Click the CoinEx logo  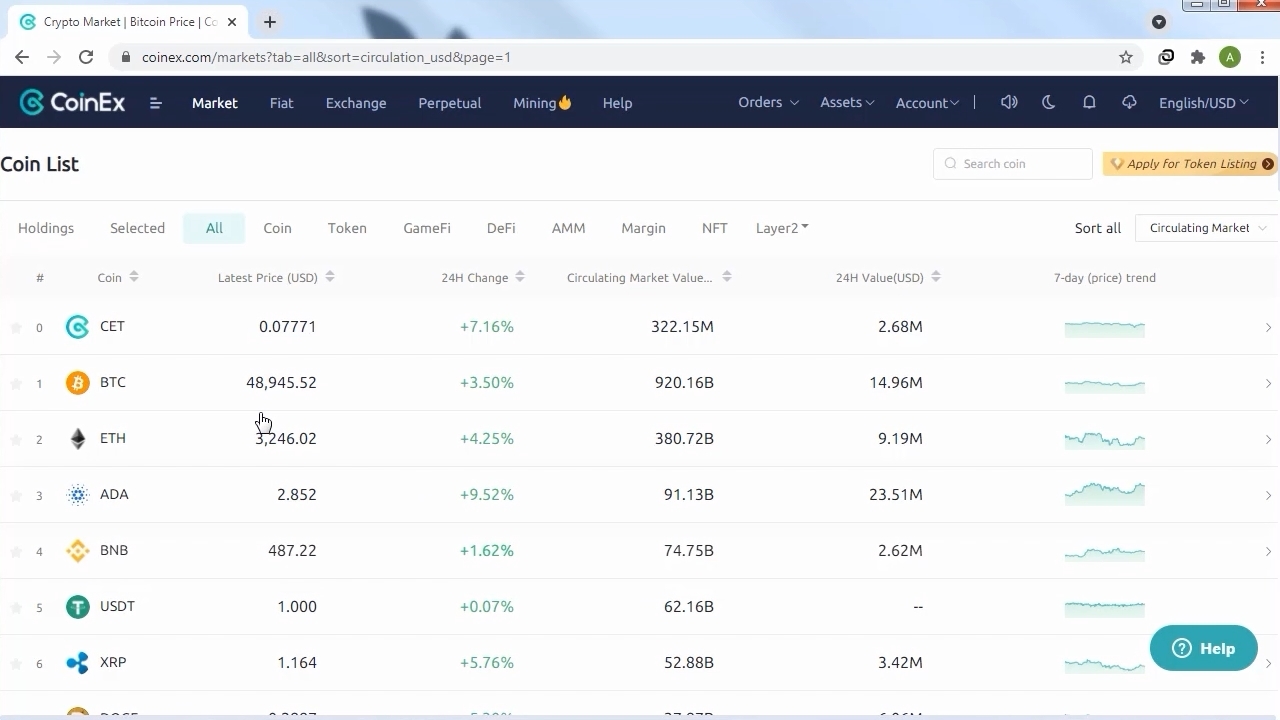(x=72, y=103)
